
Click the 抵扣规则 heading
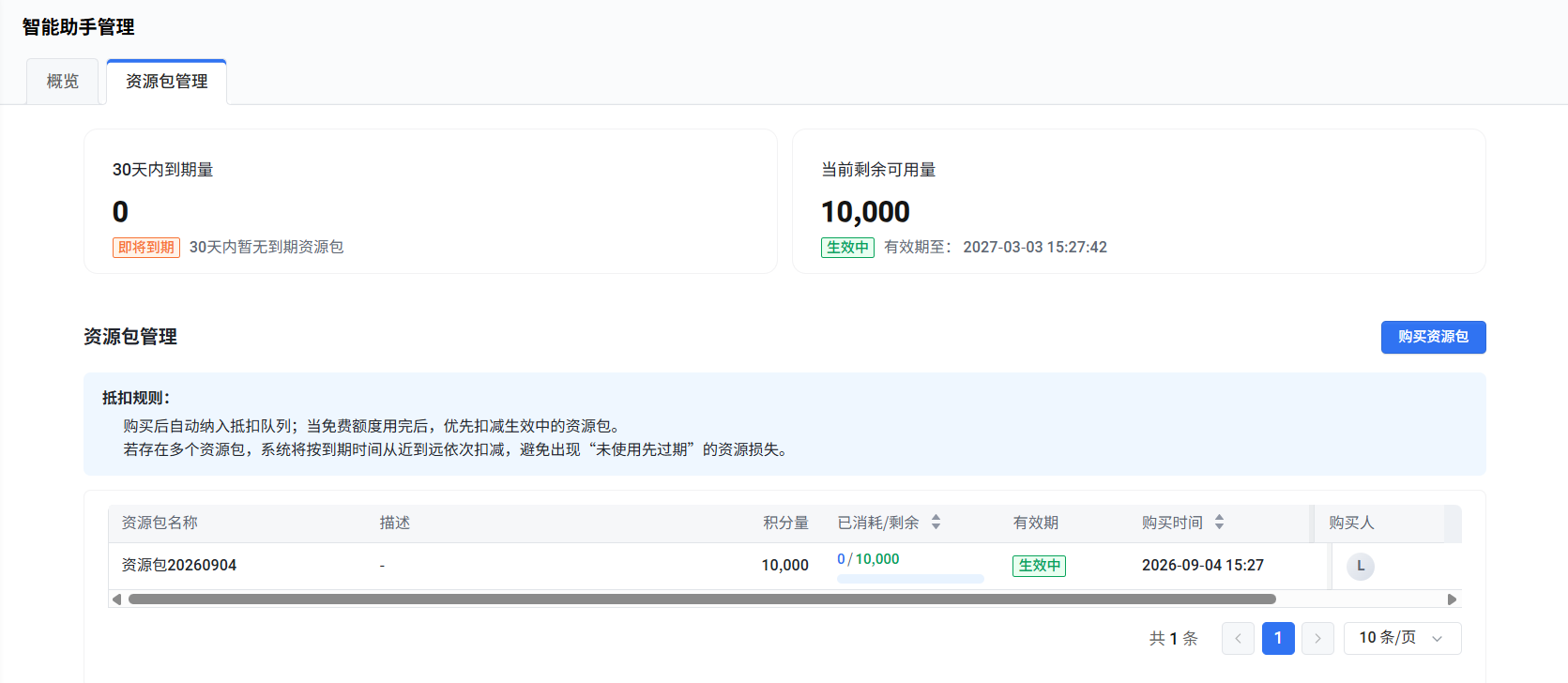click(x=136, y=398)
